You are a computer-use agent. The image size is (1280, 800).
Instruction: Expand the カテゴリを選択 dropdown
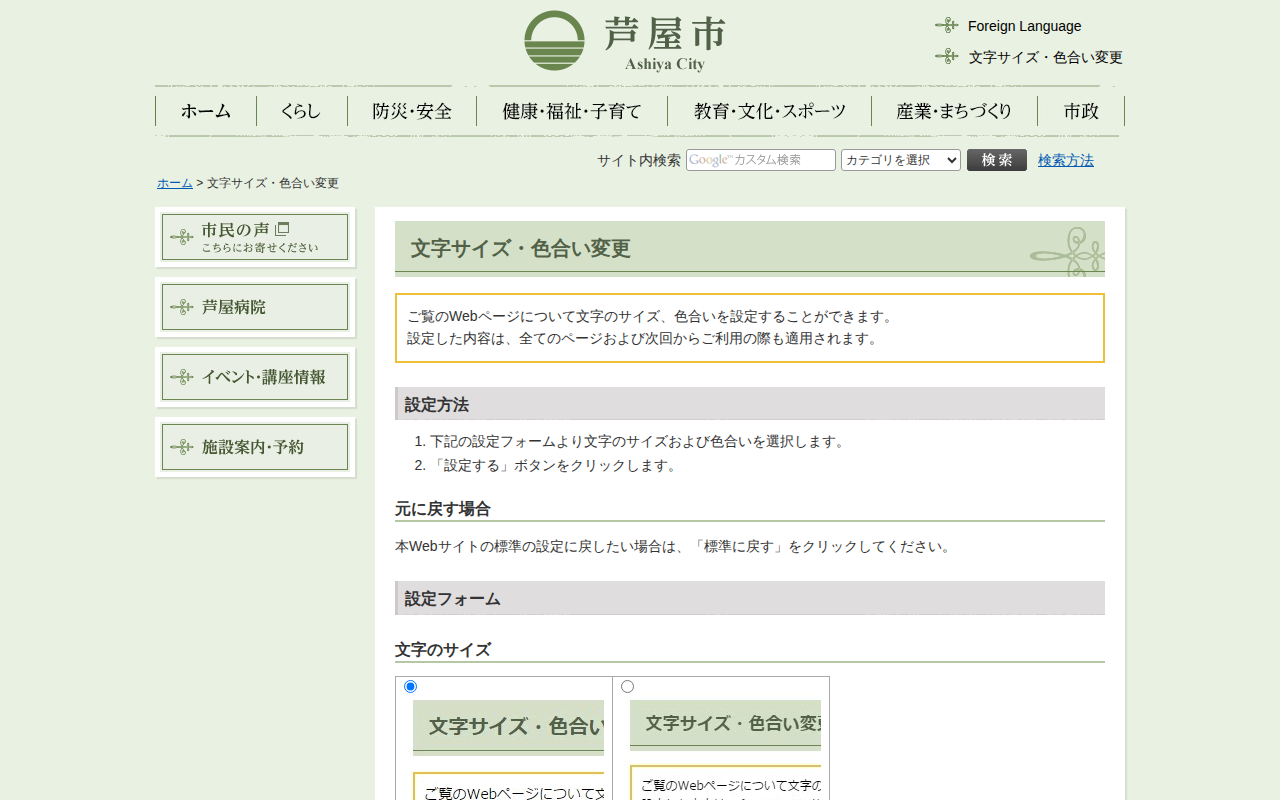coord(900,160)
